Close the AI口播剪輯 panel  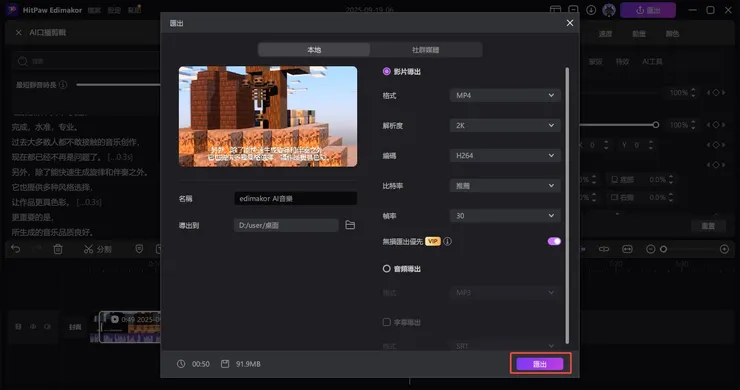[x=18, y=33]
